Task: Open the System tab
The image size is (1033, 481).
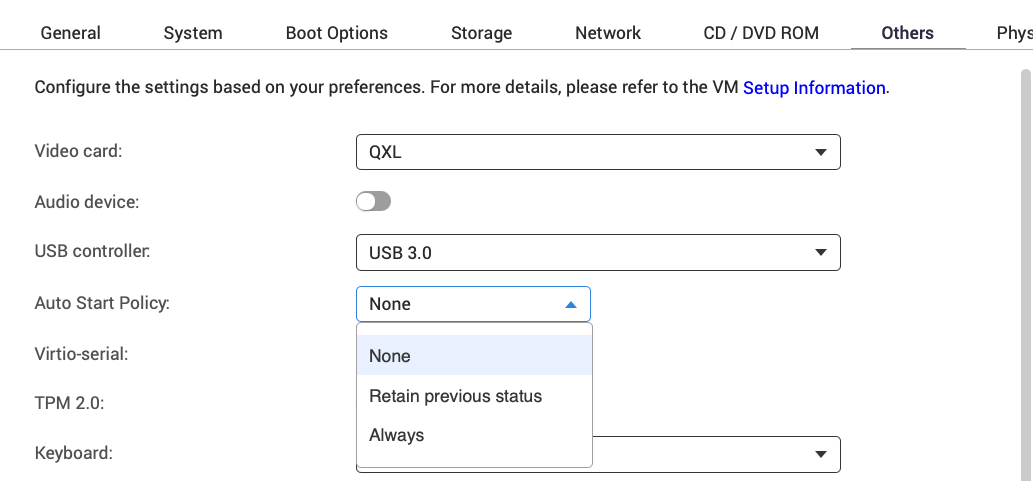Action: point(193,33)
